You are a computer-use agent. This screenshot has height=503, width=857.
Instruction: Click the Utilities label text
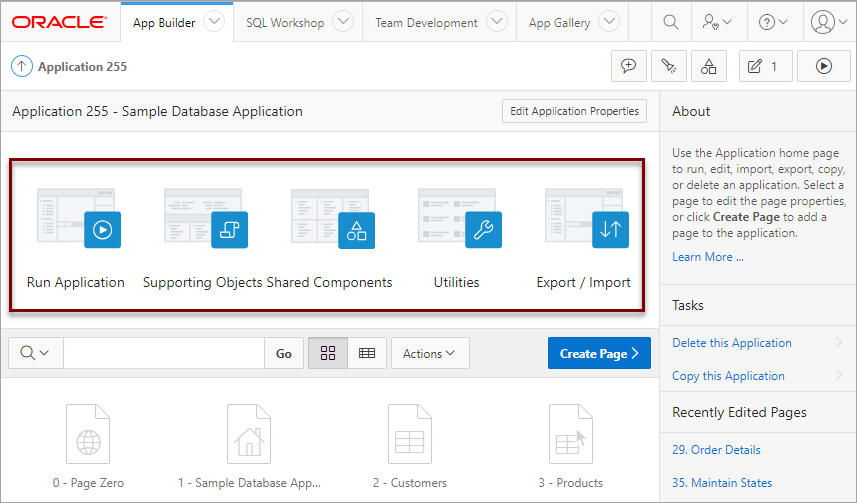(456, 283)
